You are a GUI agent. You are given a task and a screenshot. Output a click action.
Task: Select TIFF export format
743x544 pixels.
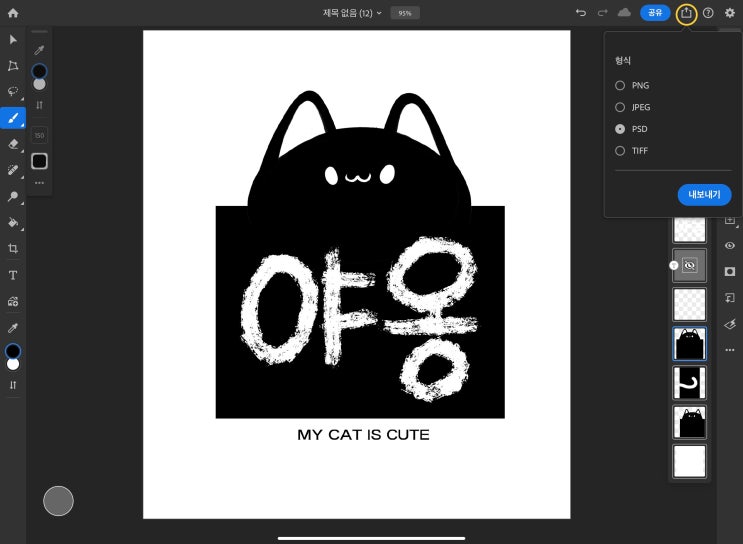coord(632,151)
